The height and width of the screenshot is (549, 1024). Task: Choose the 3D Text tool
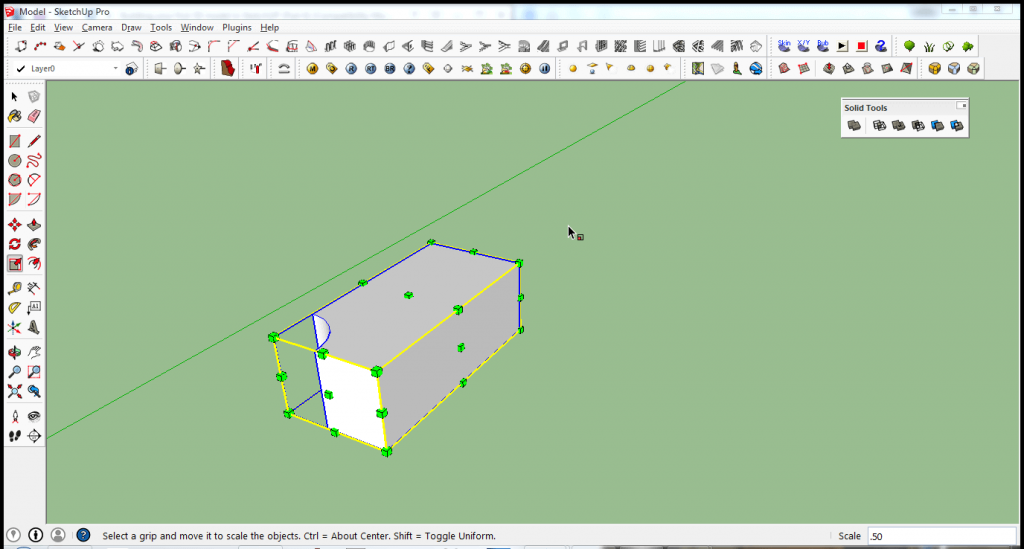[34, 327]
